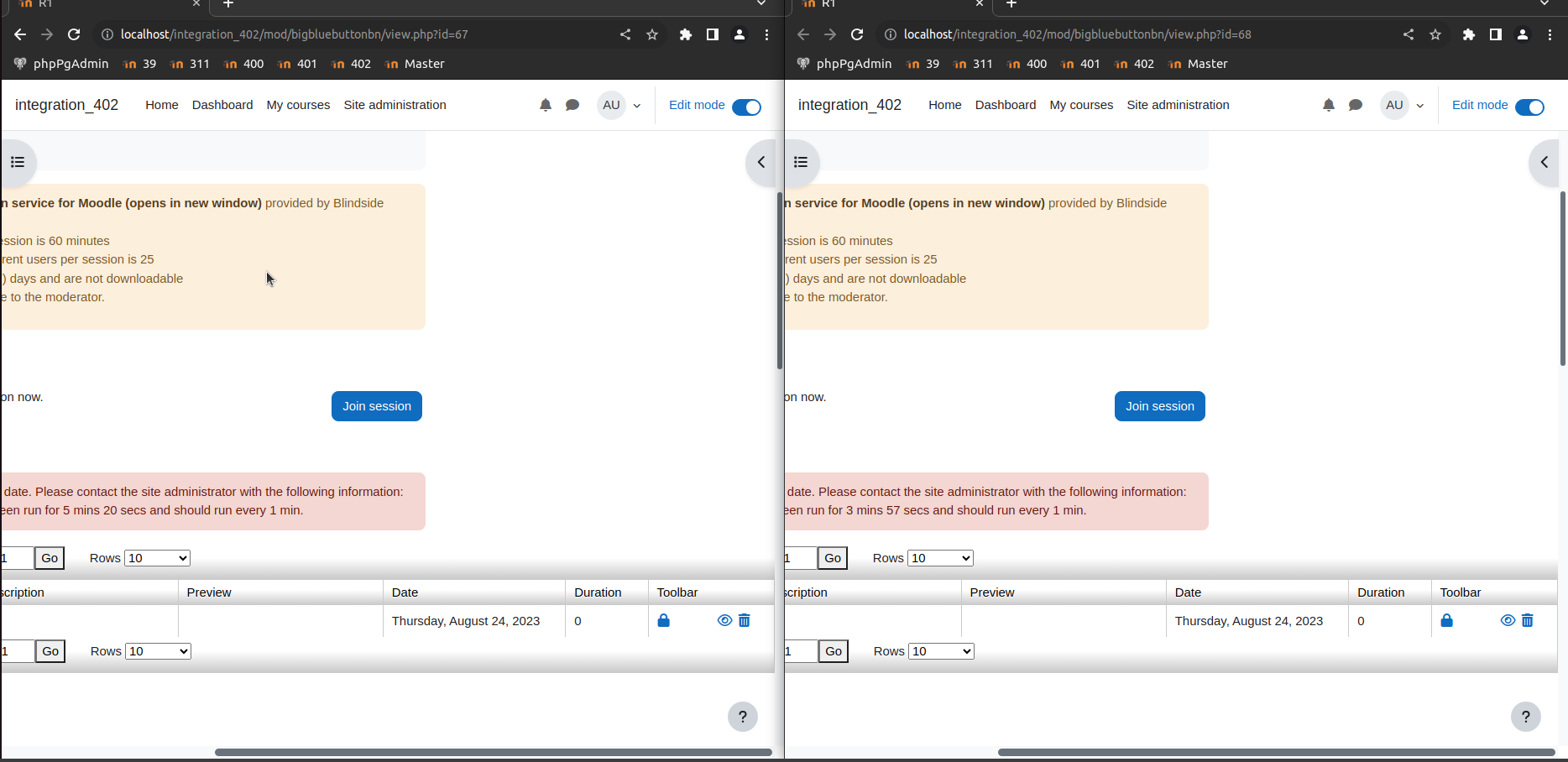Click trash icon in left recordings table

pyautogui.click(x=745, y=620)
